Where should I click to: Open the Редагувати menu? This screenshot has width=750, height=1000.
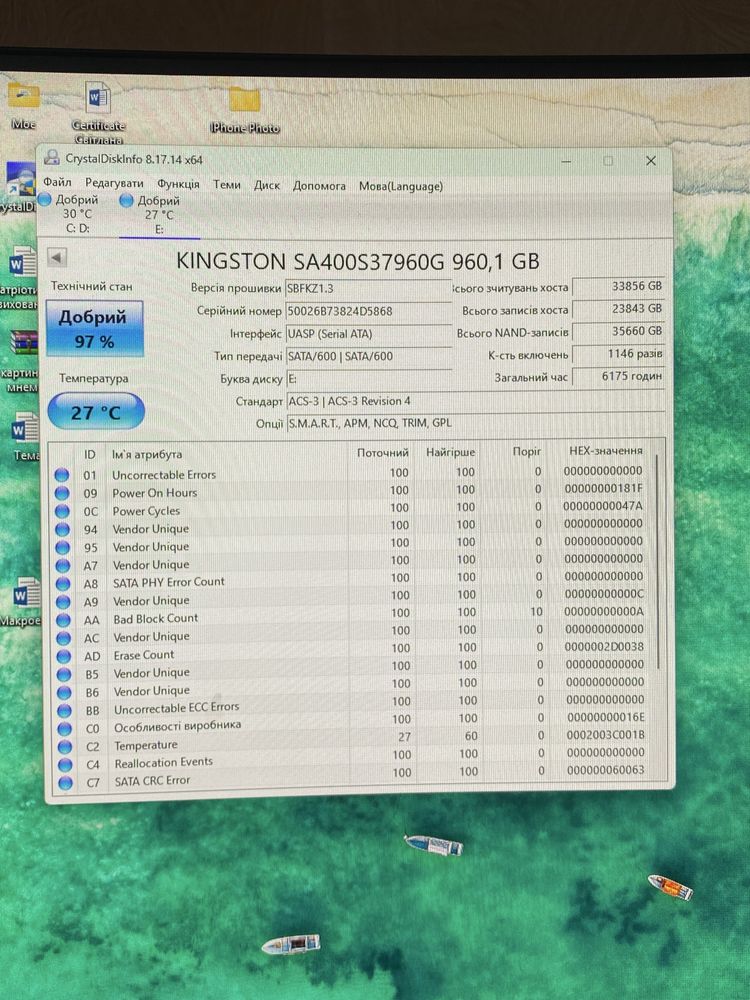[114, 184]
